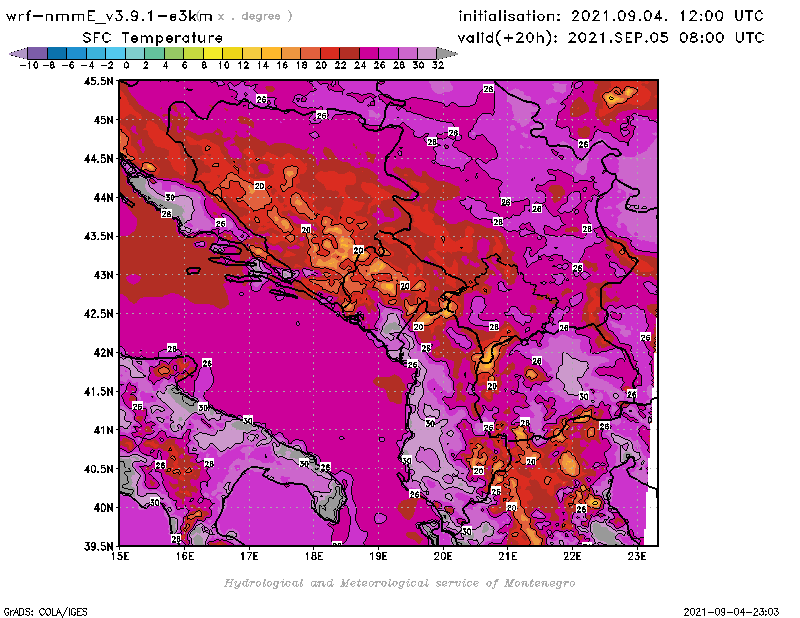Click the '42N' latitude axis label
The height and width of the screenshot is (618, 800).
tap(103, 353)
